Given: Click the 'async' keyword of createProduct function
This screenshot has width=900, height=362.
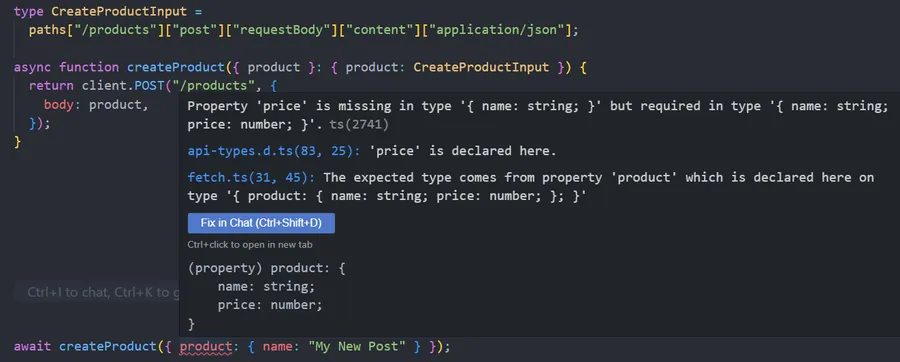Looking at the screenshot, I should pos(33,67).
